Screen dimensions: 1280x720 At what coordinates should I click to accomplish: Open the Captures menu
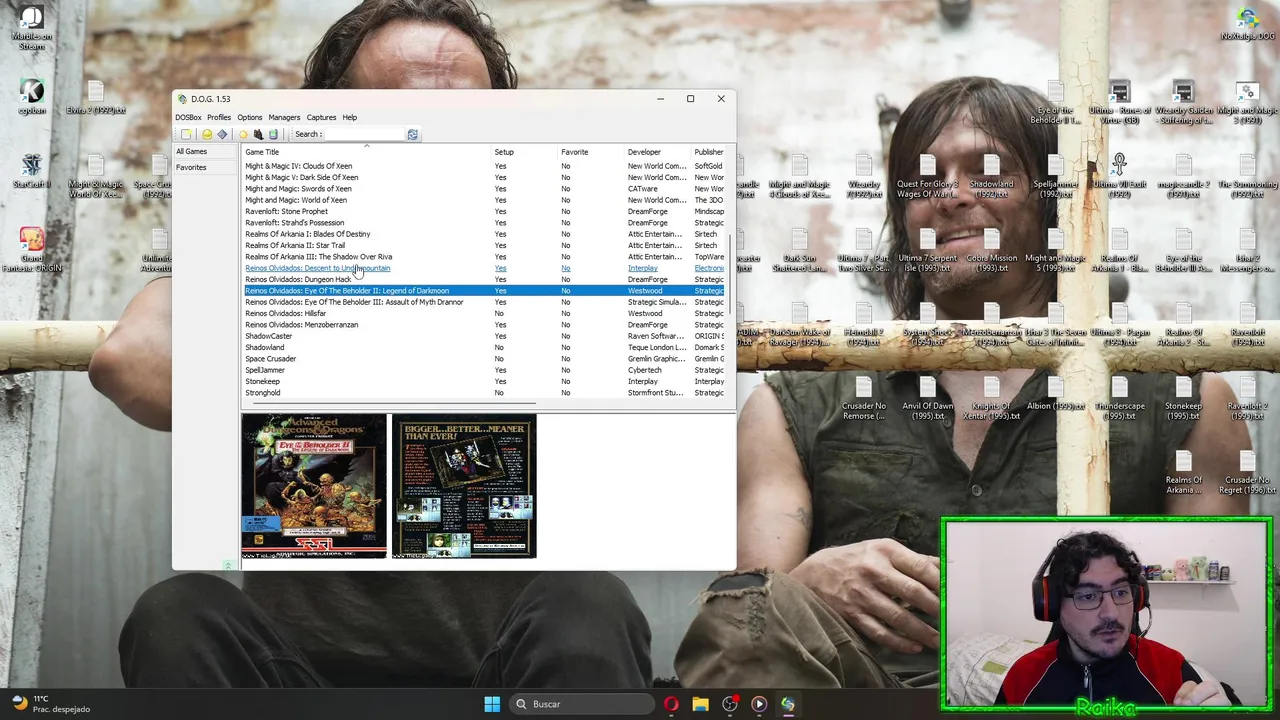[x=321, y=117]
